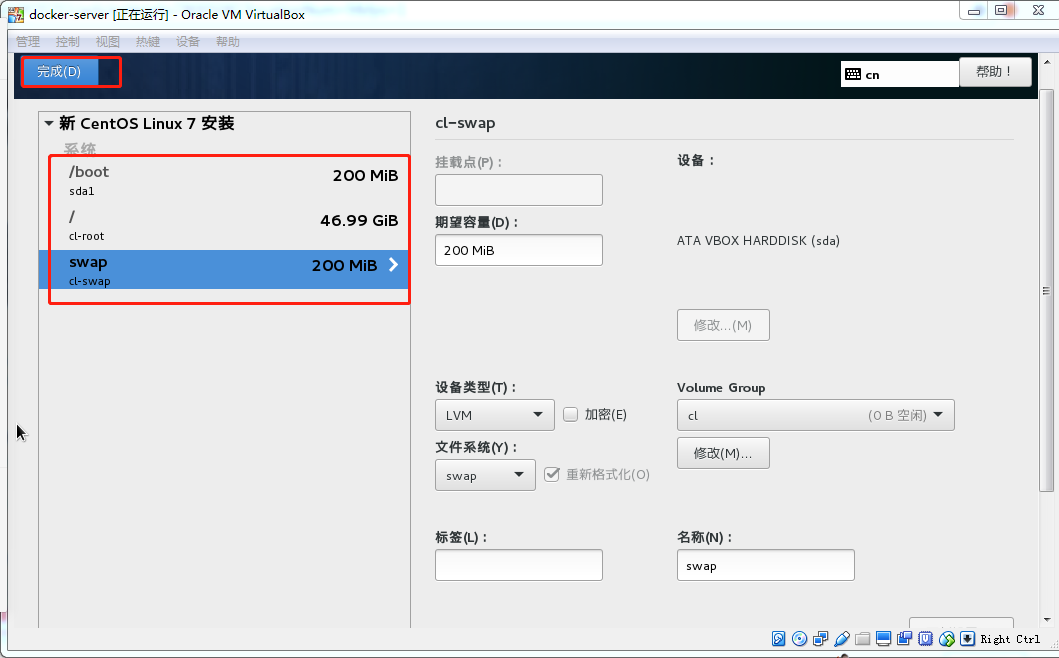Toggle the 重新格式化(O) reformat checkbox
Image resolution: width=1059 pixels, height=658 pixels.
(x=552, y=474)
